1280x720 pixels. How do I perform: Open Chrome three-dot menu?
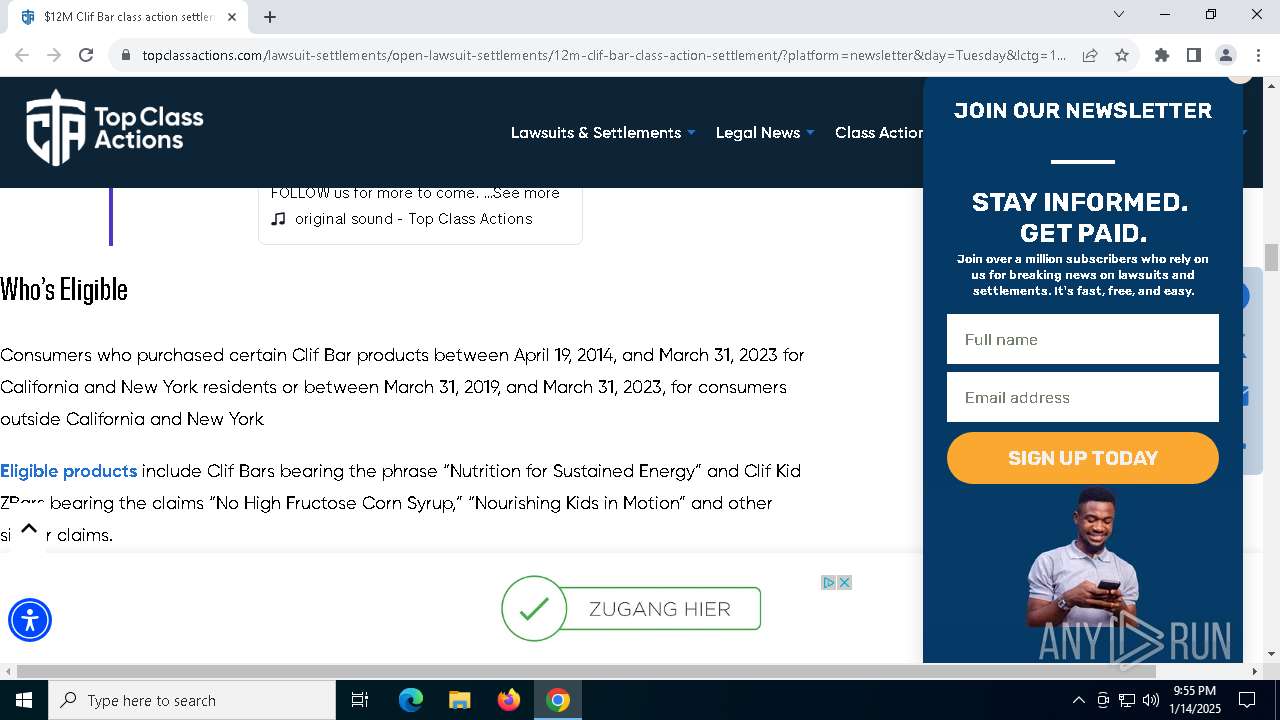1258,55
